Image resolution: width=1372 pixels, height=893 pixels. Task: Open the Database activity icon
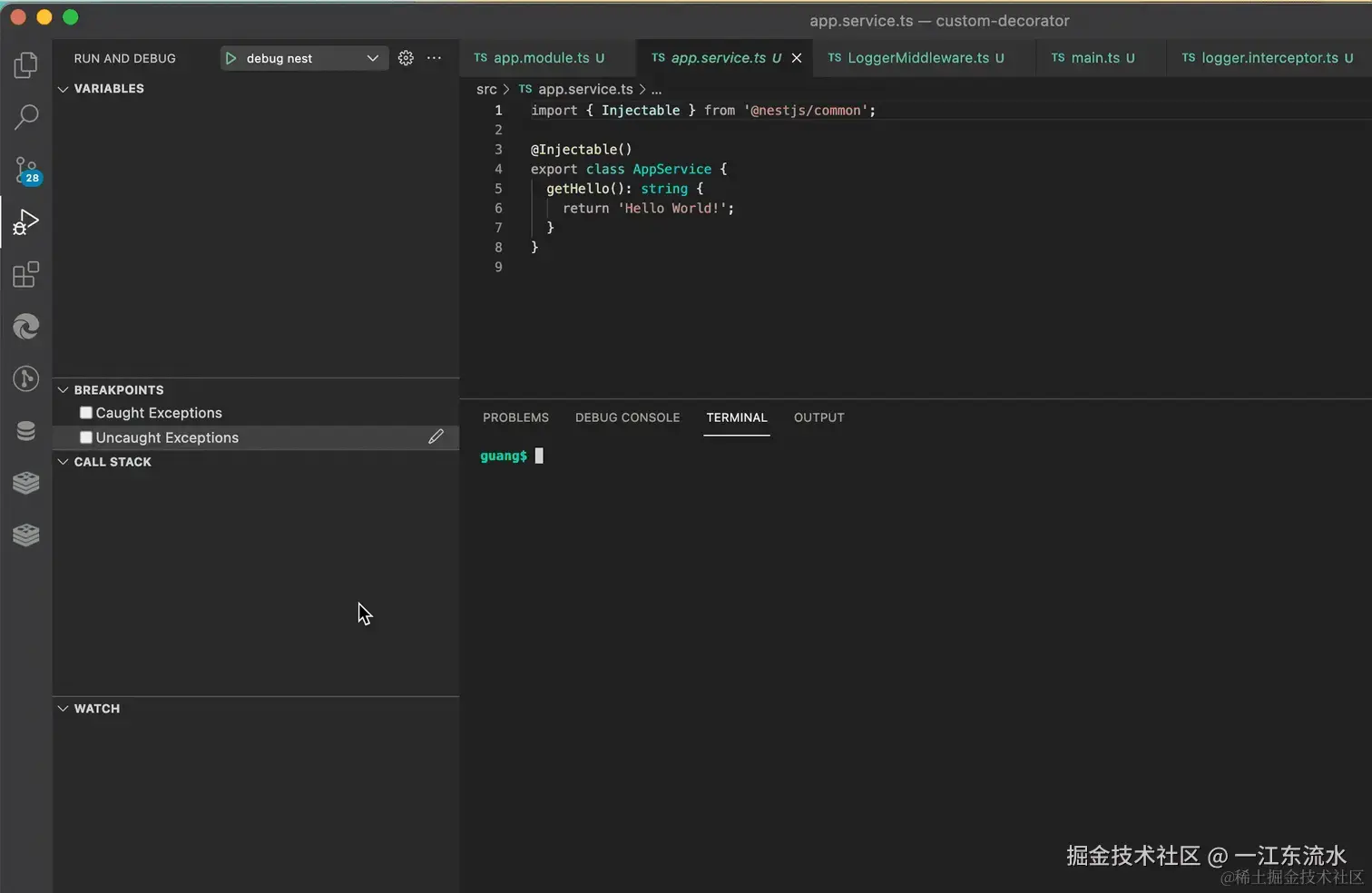click(x=26, y=430)
